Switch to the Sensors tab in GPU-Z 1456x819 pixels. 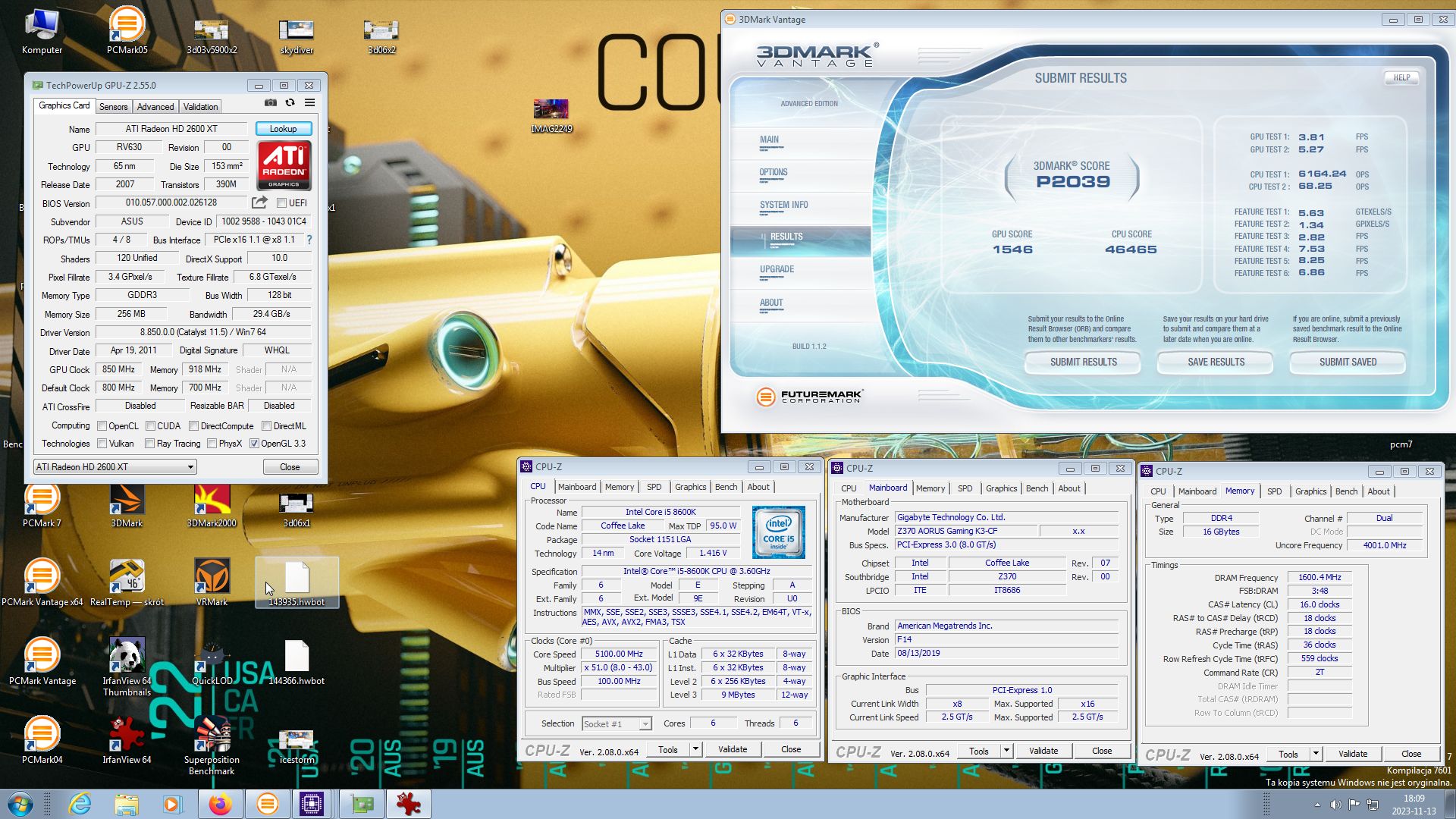point(113,107)
